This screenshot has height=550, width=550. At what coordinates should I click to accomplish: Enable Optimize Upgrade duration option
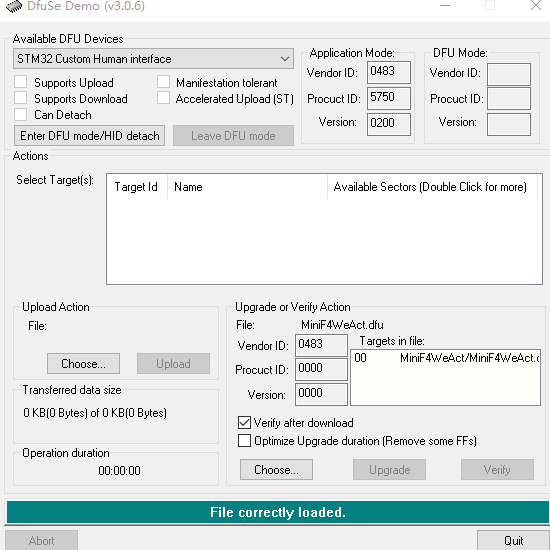(x=244, y=441)
